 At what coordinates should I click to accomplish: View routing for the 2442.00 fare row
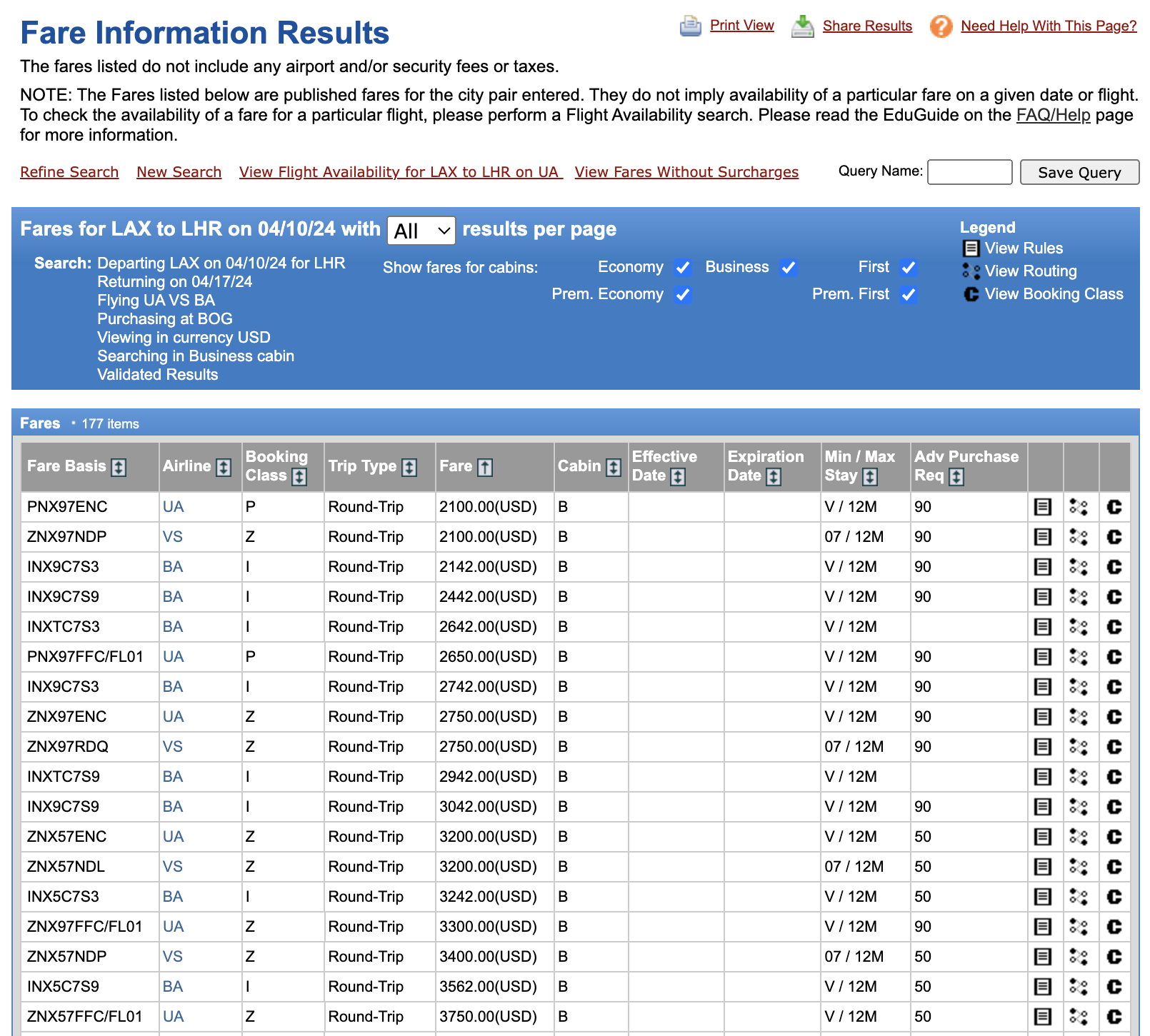pyautogui.click(x=1079, y=597)
